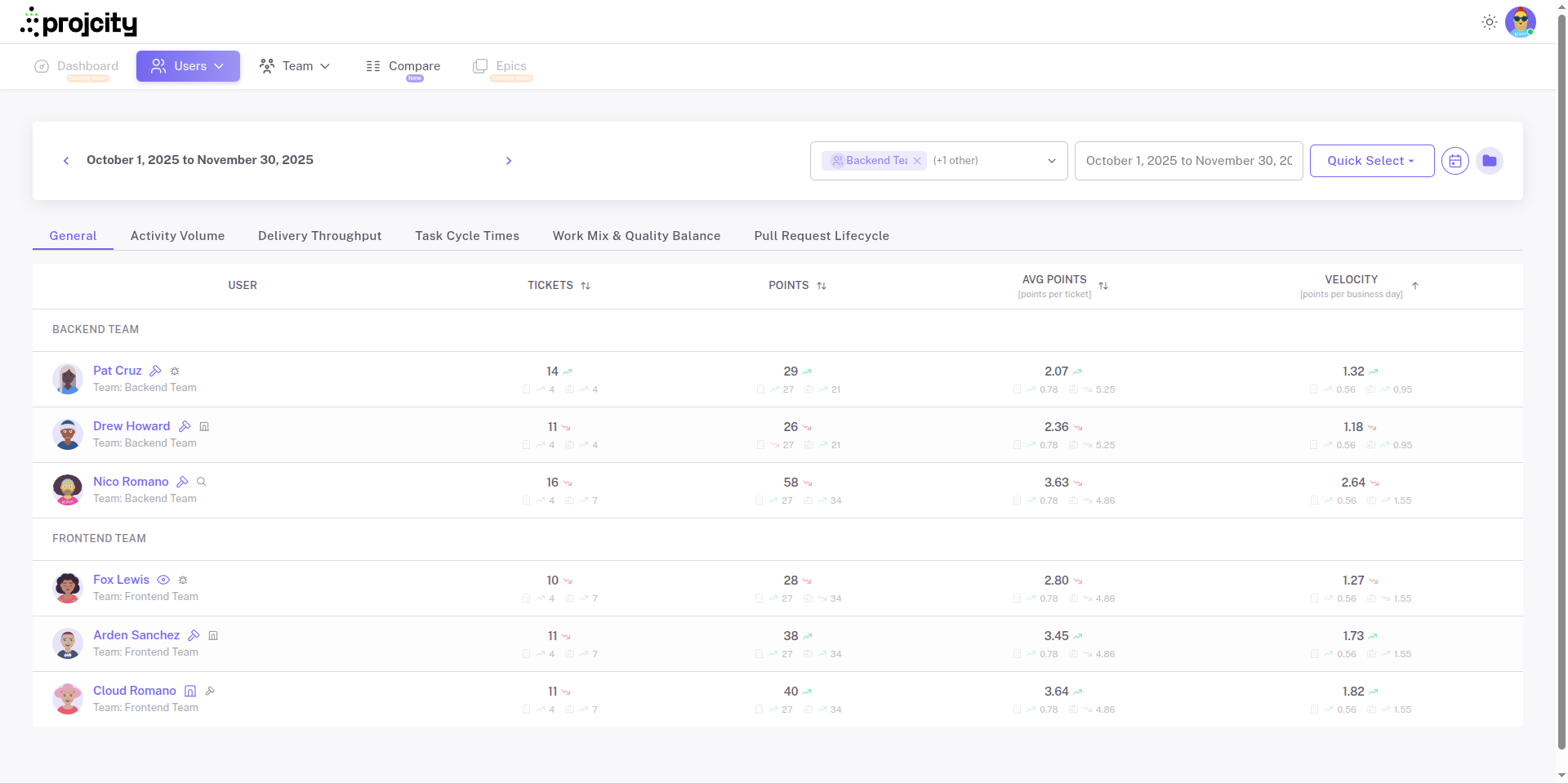
Task: Open the calendar icon beside Quick Select
Action: (1455, 161)
